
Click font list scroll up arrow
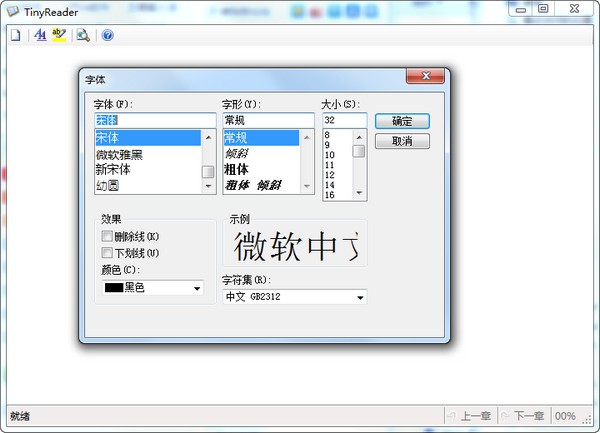pyautogui.click(x=209, y=137)
